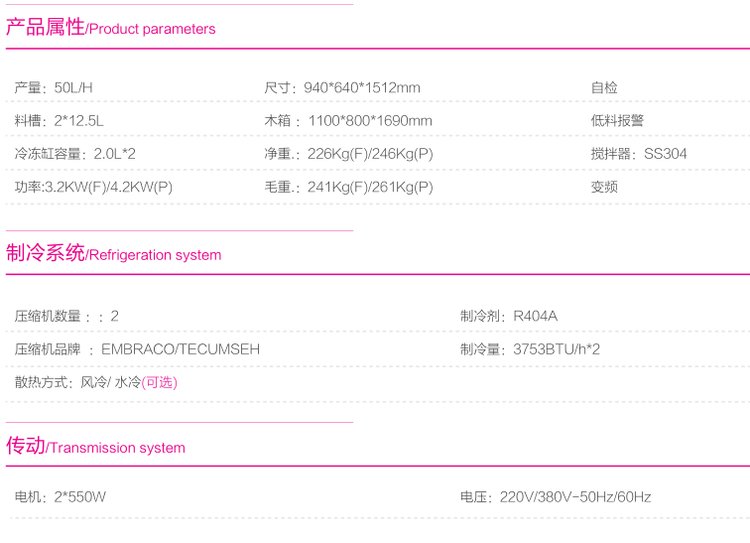Click the 传动 Transmission system heading
The width and height of the screenshot is (750, 543).
[96, 446]
